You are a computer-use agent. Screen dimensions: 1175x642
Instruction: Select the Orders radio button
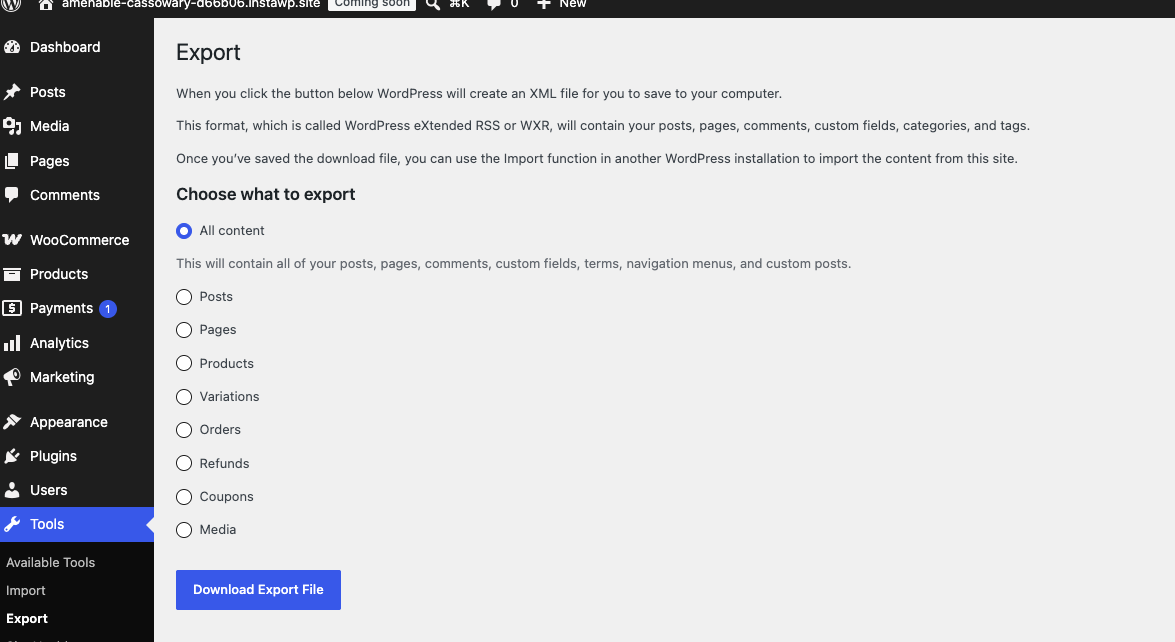pyautogui.click(x=184, y=430)
